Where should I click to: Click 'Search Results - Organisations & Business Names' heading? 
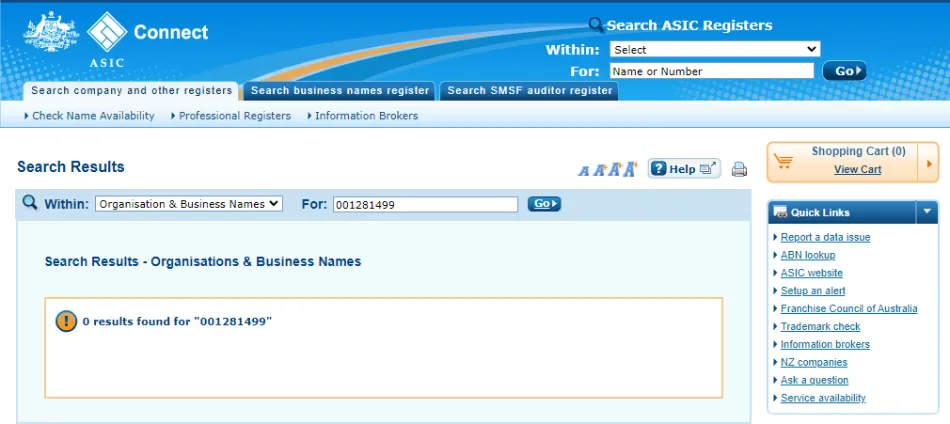(x=203, y=262)
